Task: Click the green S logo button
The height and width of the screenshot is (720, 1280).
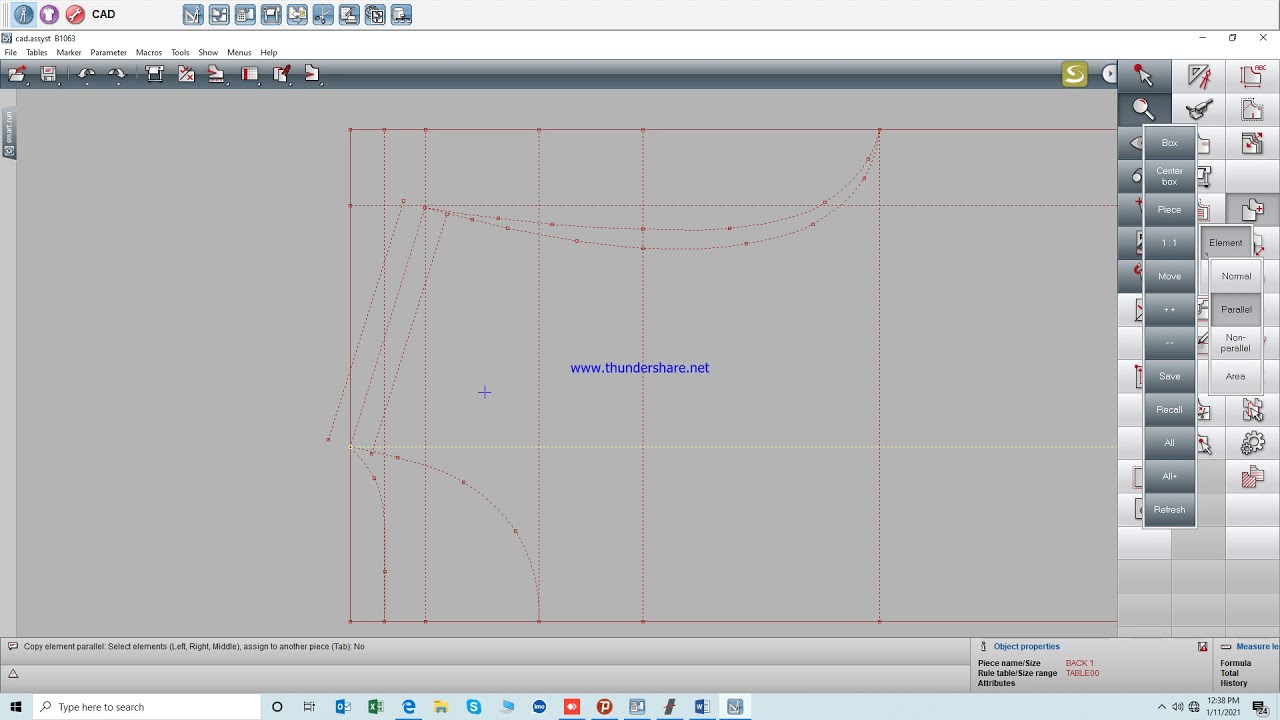Action: tap(1075, 74)
